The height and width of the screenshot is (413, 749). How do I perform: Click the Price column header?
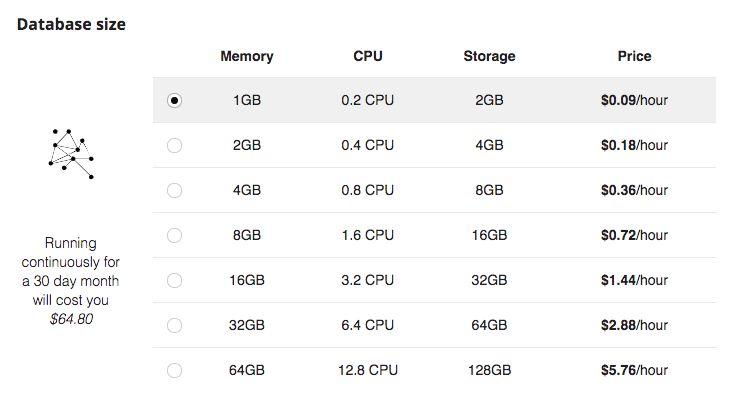tap(634, 56)
